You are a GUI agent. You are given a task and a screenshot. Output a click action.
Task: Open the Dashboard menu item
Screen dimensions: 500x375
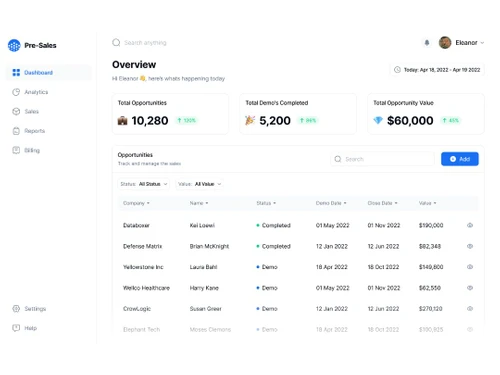pyautogui.click(x=49, y=72)
